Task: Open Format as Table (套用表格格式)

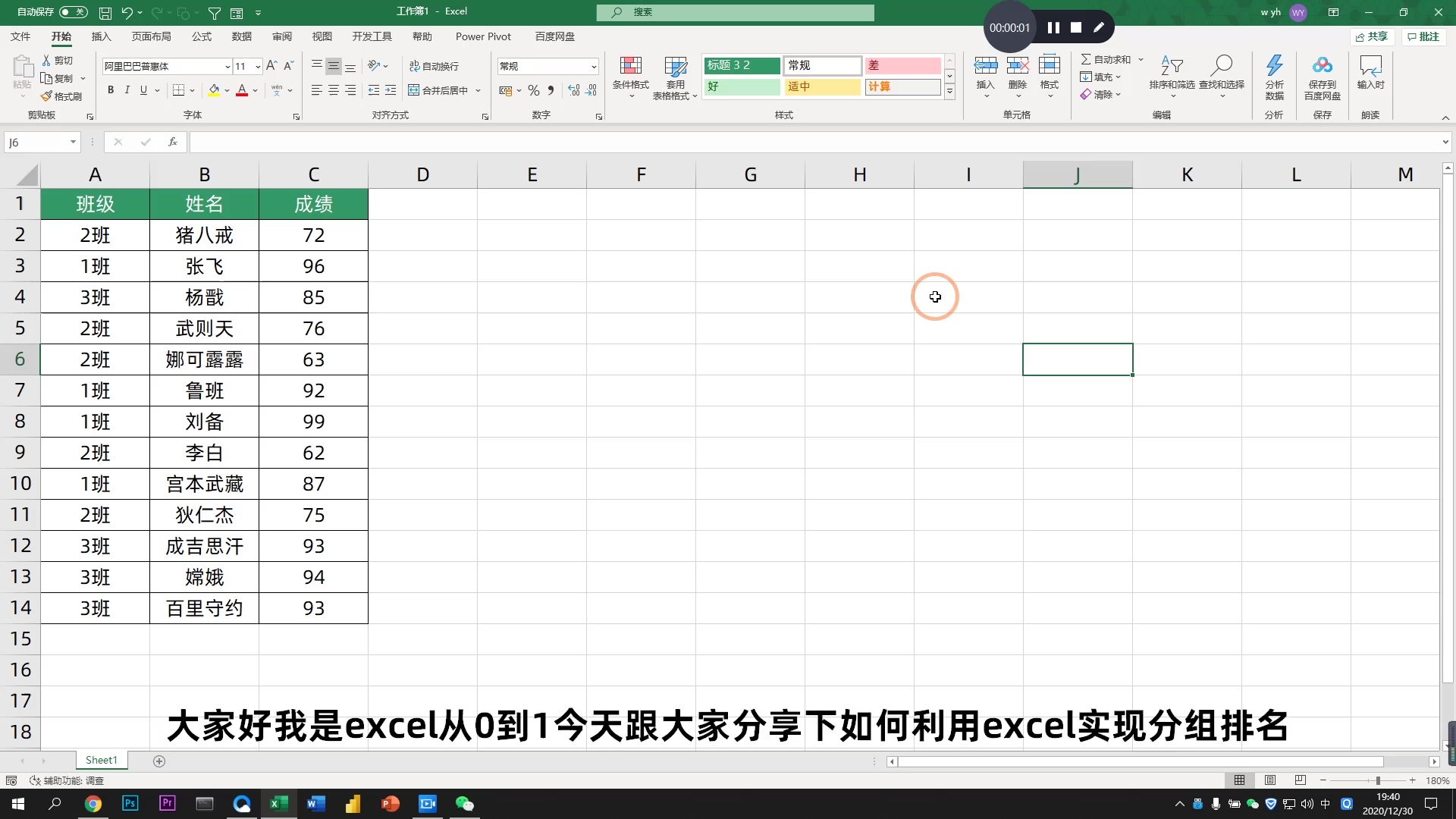Action: [675, 77]
